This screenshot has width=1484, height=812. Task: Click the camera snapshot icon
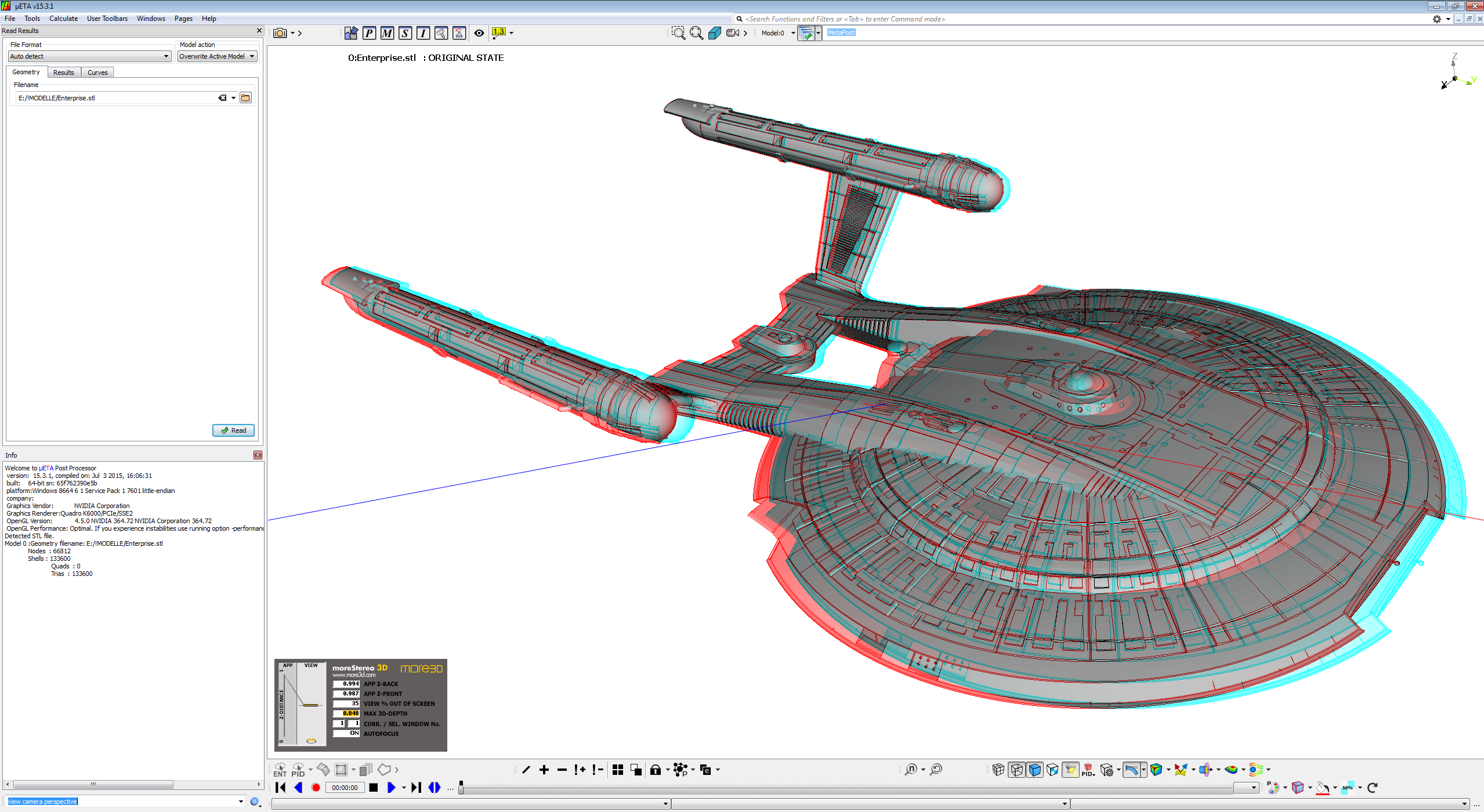point(280,33)
